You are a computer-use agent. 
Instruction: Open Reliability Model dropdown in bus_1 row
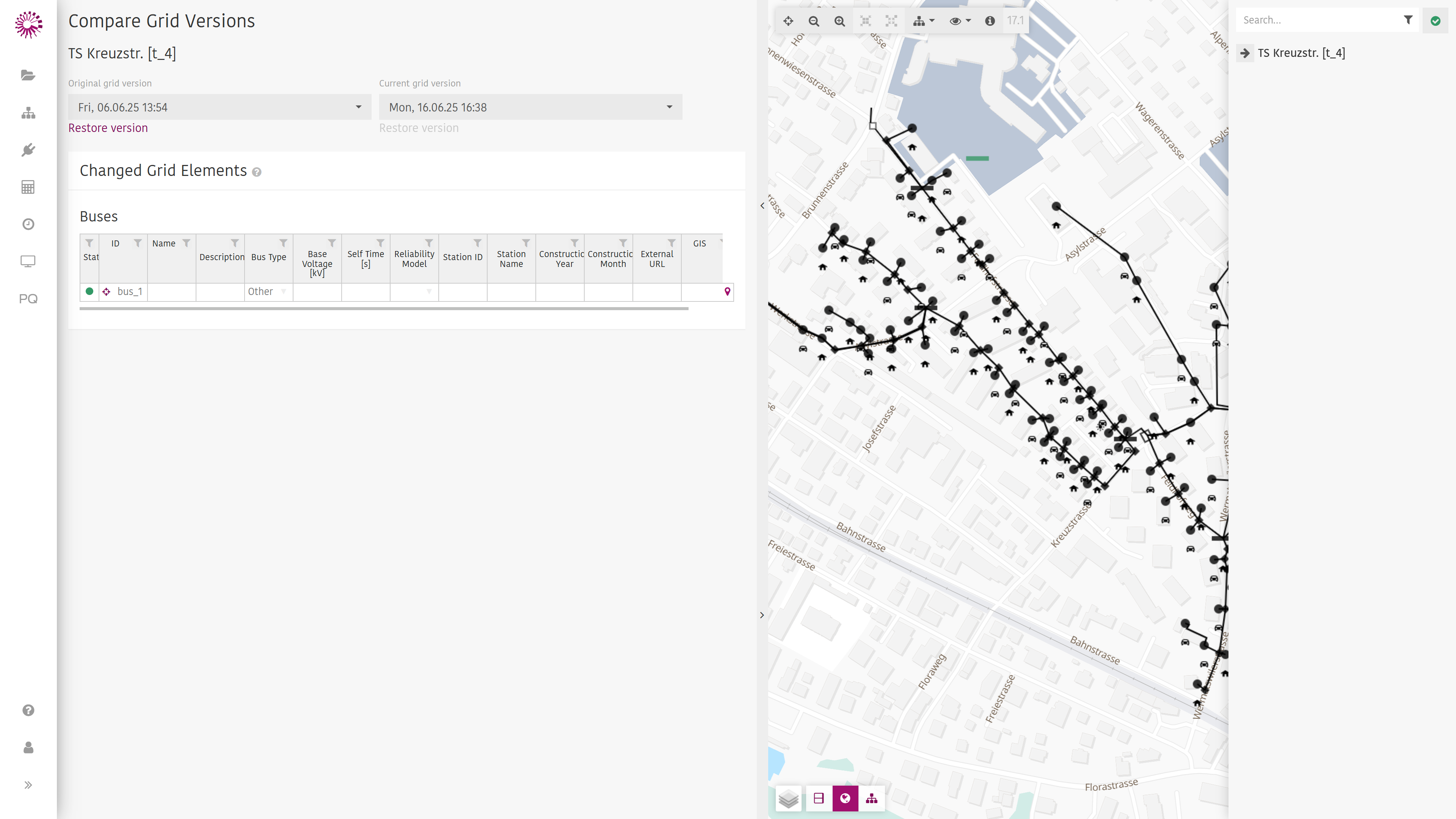(414, 292)
